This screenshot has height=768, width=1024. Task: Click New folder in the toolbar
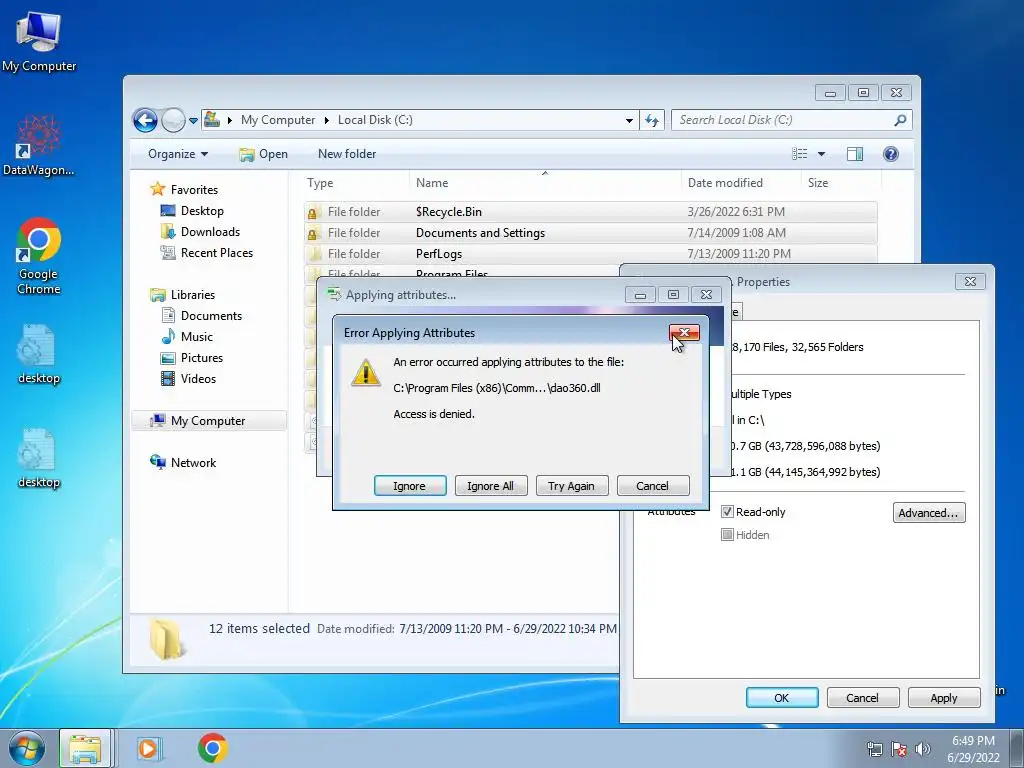[x=347, y=154]
